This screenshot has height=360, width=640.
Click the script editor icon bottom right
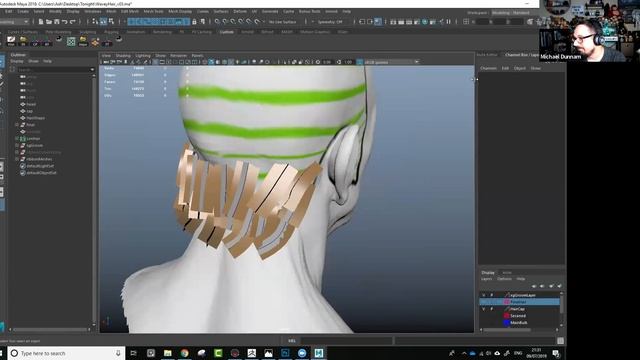pyautogui.click(x=560, y=341)
